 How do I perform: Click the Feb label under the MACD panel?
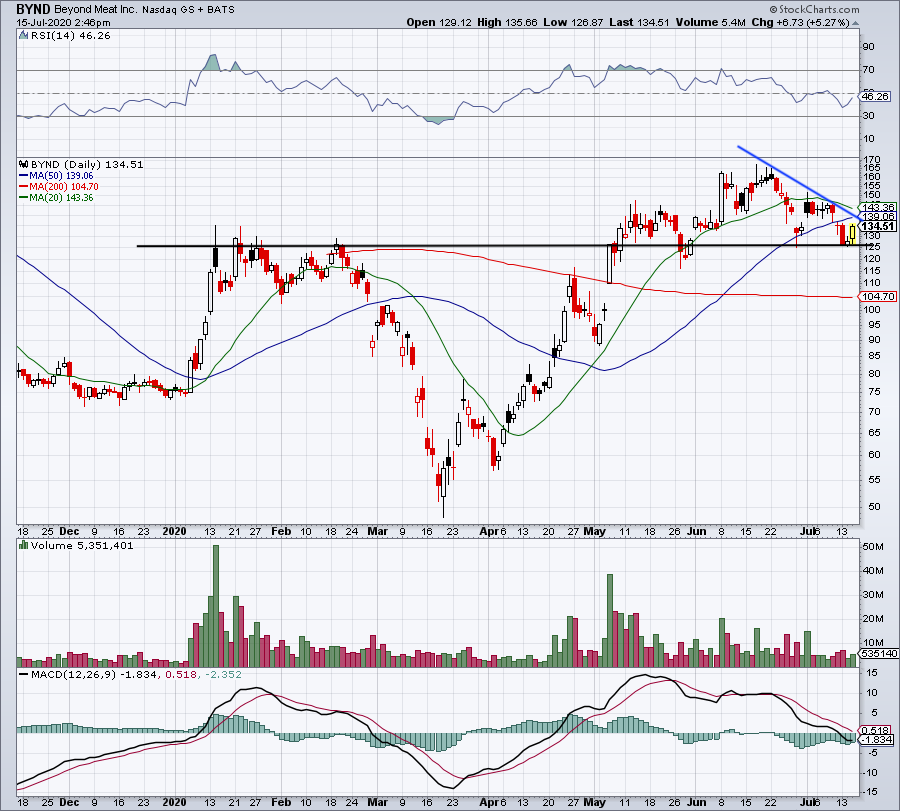[281, 802]
